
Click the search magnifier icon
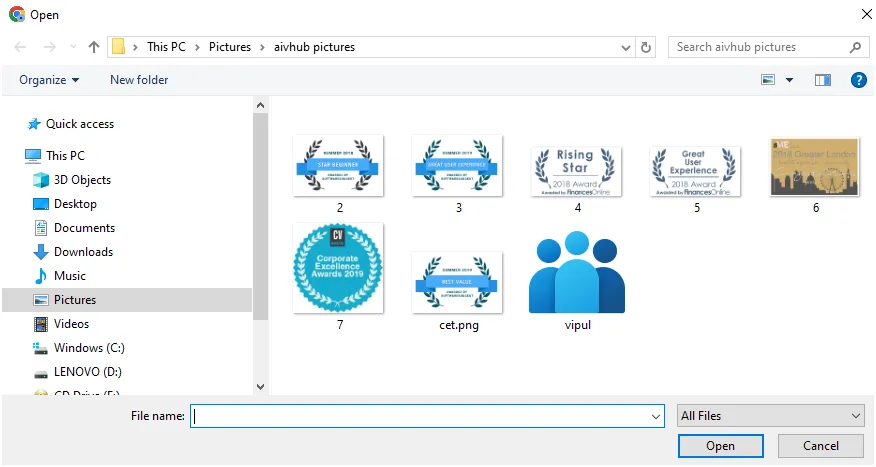point(855,47)
